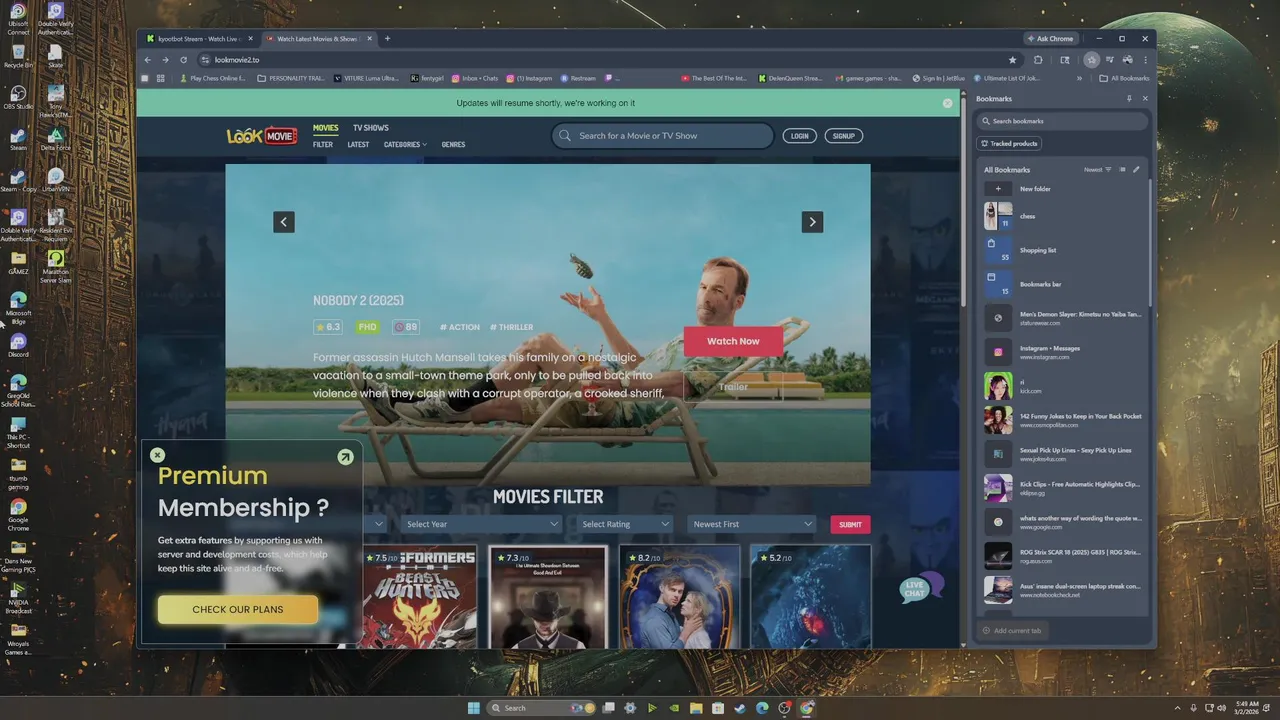Viewport: 1280px width, 720px height.
Task: Open the chess bookmarks folder
Action: click(1062, 216)
